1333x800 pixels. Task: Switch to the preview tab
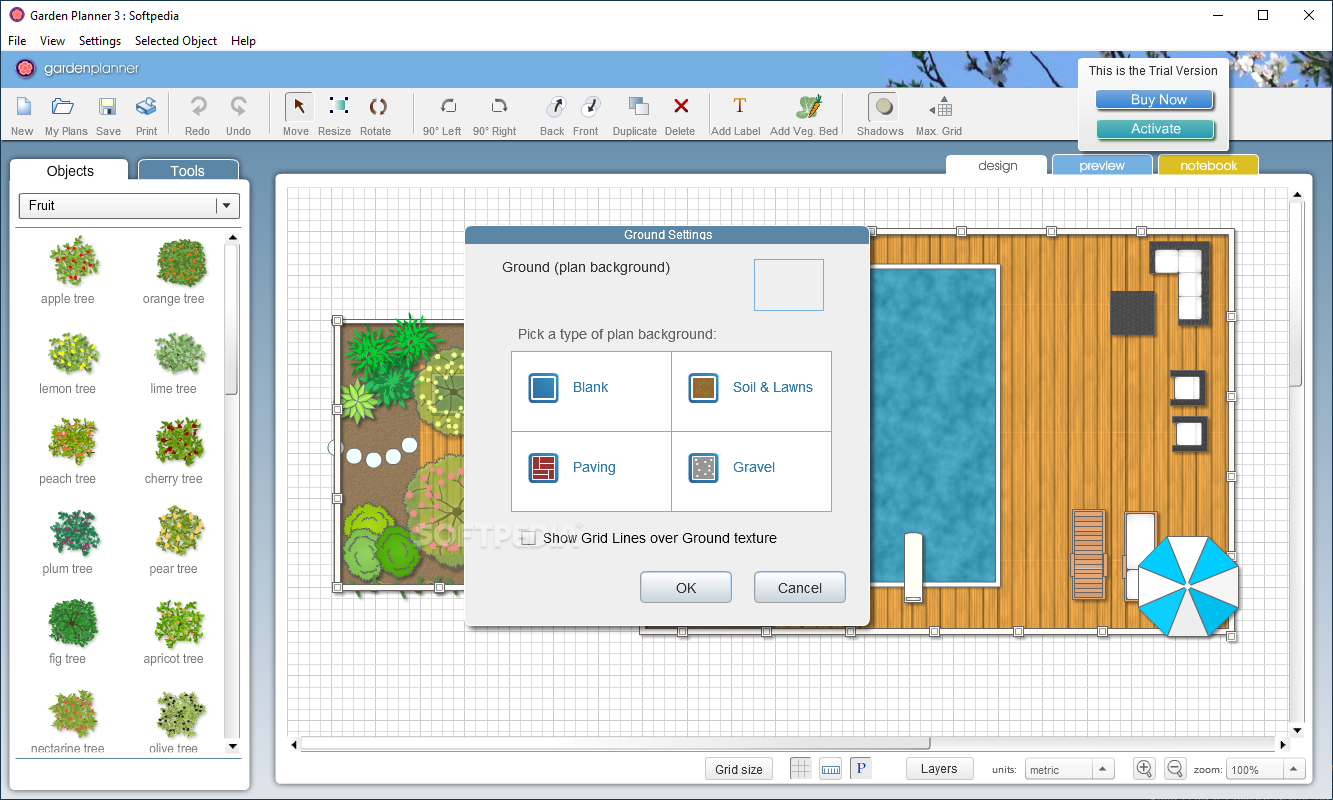click(1102, 166)
